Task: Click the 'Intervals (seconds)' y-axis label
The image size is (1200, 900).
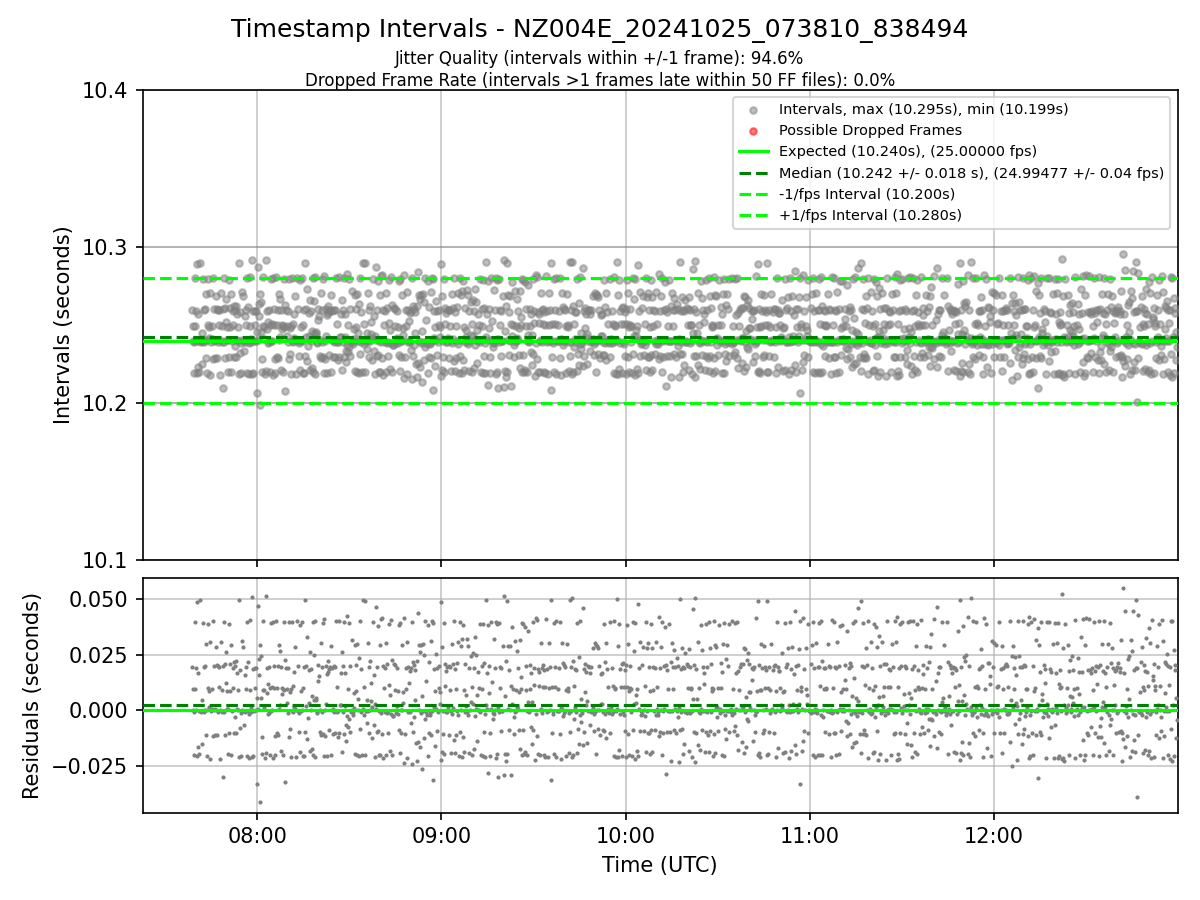Action: pos(63,325)
